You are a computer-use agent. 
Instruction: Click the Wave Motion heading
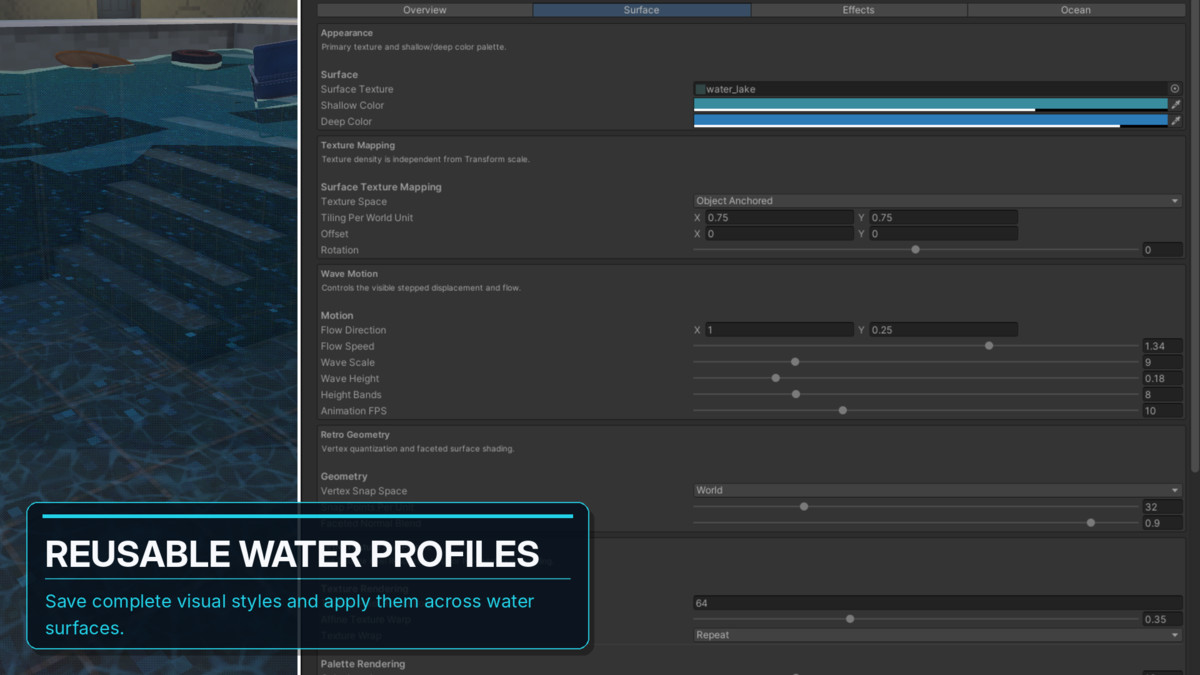tap(349, 274)
